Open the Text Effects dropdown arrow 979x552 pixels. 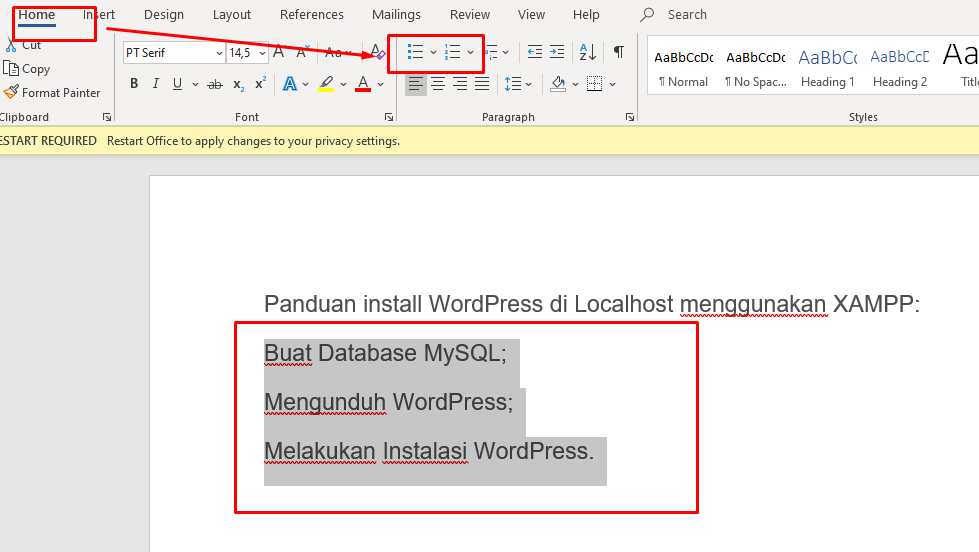click(x=305, y=84)
